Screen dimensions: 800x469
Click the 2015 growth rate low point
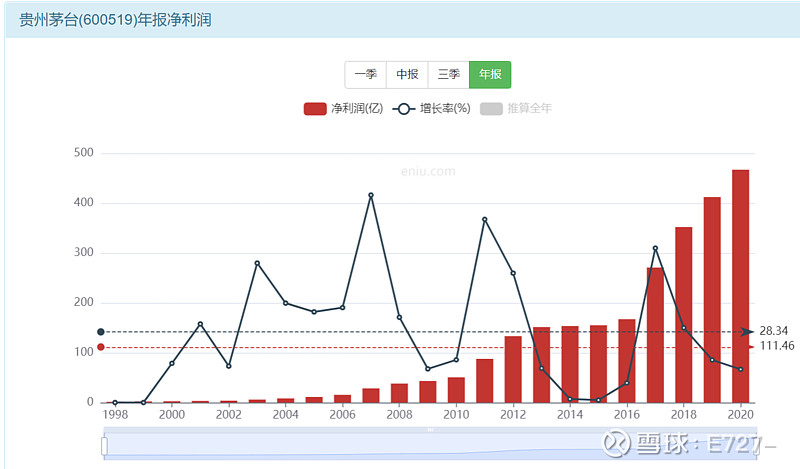point(598,400)
